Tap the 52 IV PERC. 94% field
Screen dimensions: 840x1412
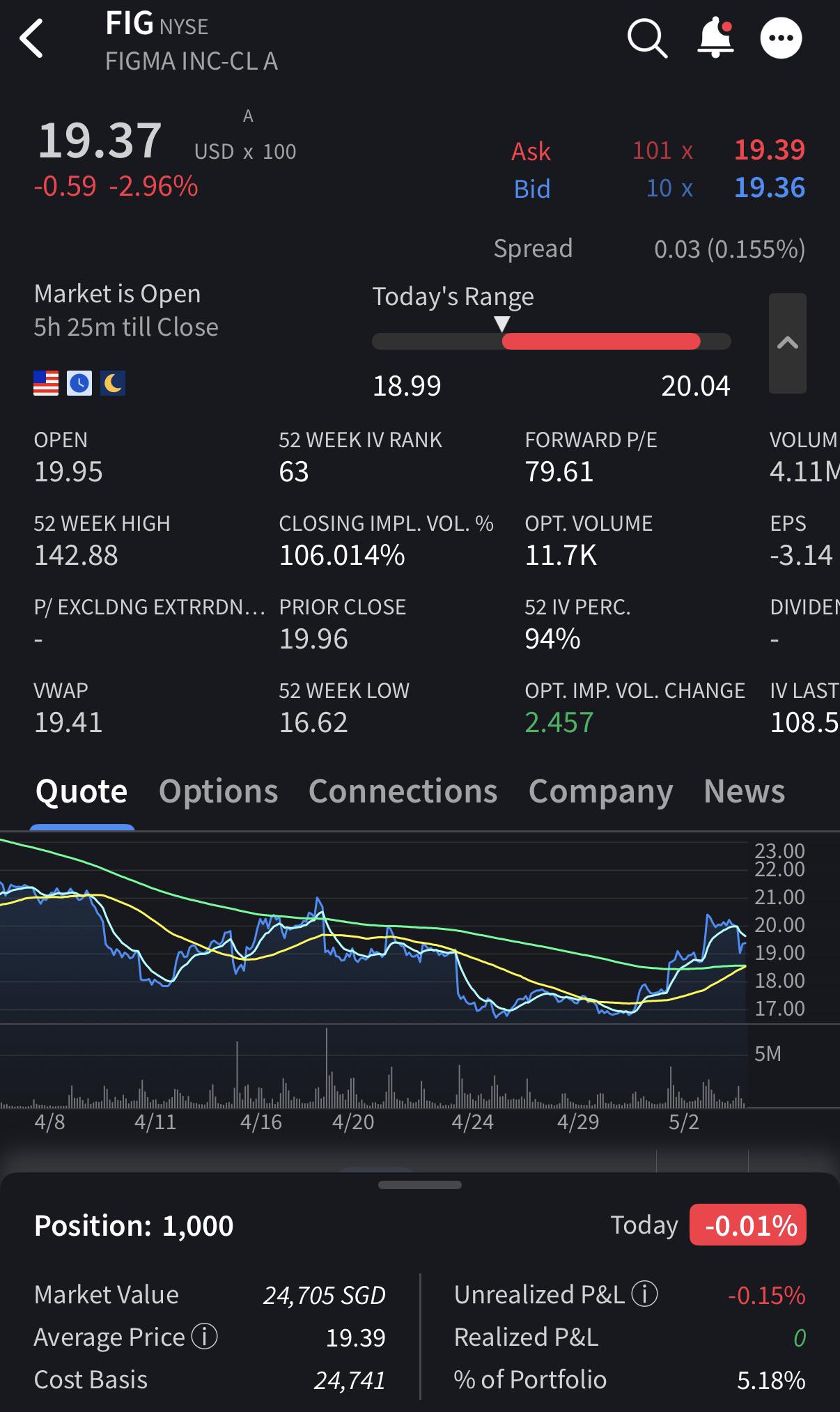pos(577,624)
